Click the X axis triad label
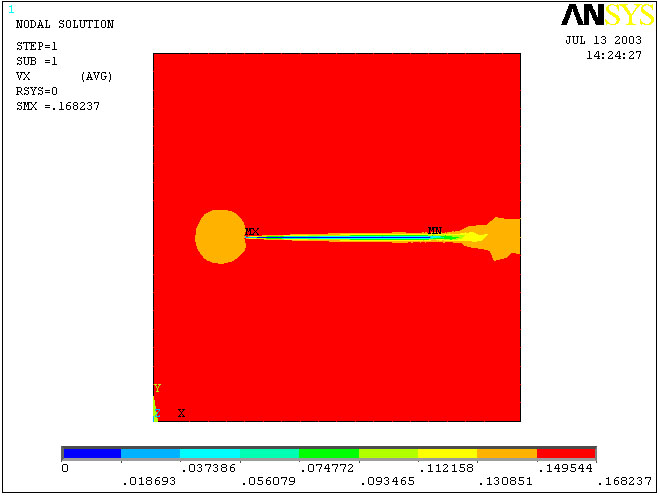 (181, 413)
